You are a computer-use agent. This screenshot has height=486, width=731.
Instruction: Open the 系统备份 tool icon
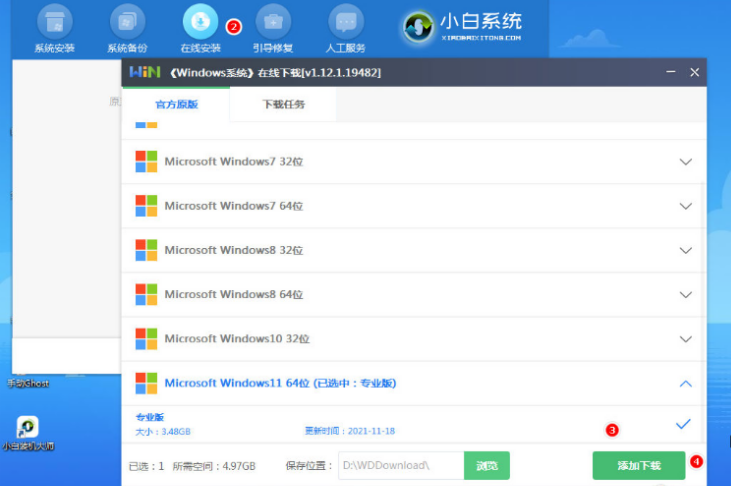(127, 22)
